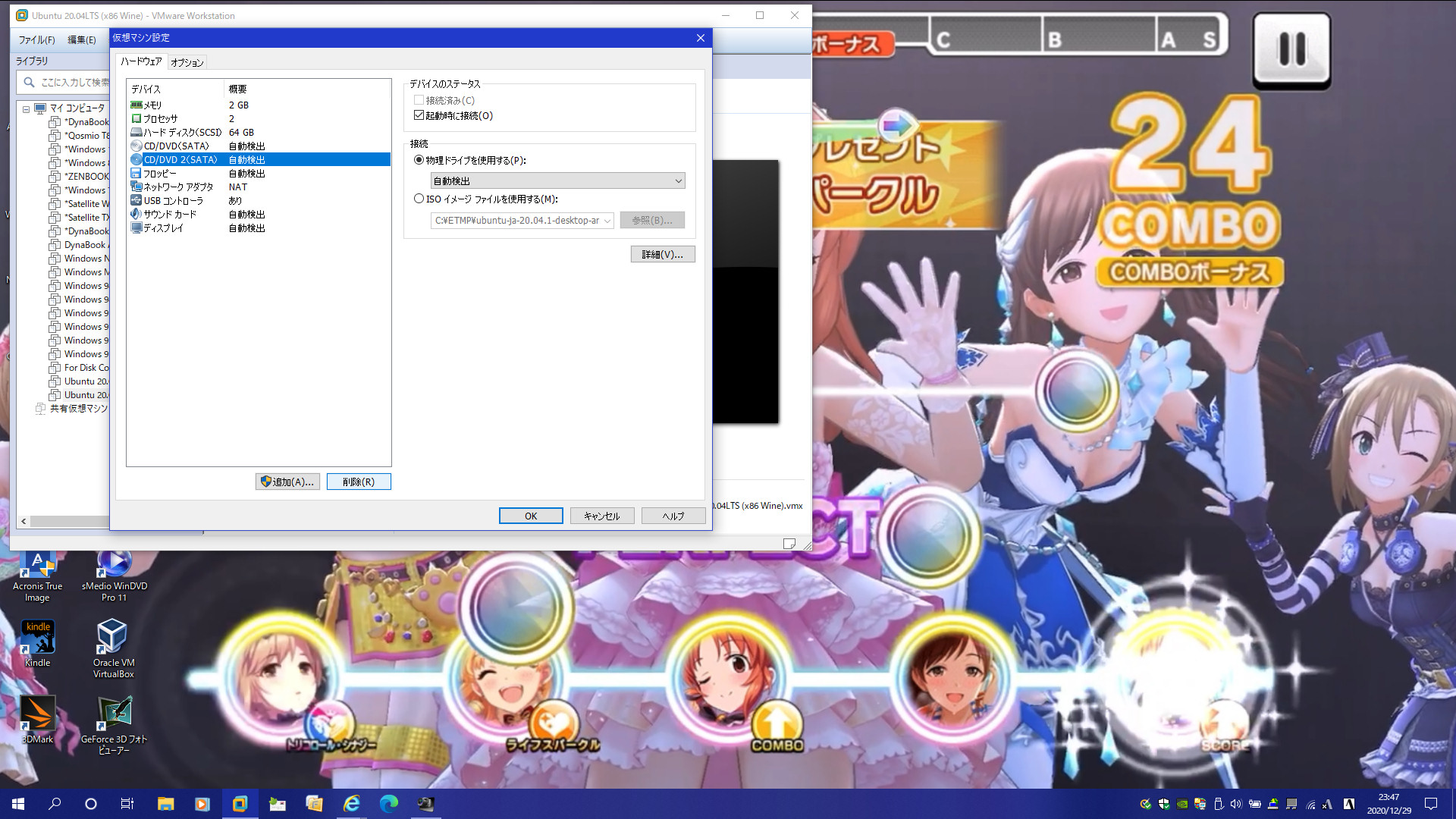Select 物理ドライブを使用する(P) radio button

pos(419,160)
